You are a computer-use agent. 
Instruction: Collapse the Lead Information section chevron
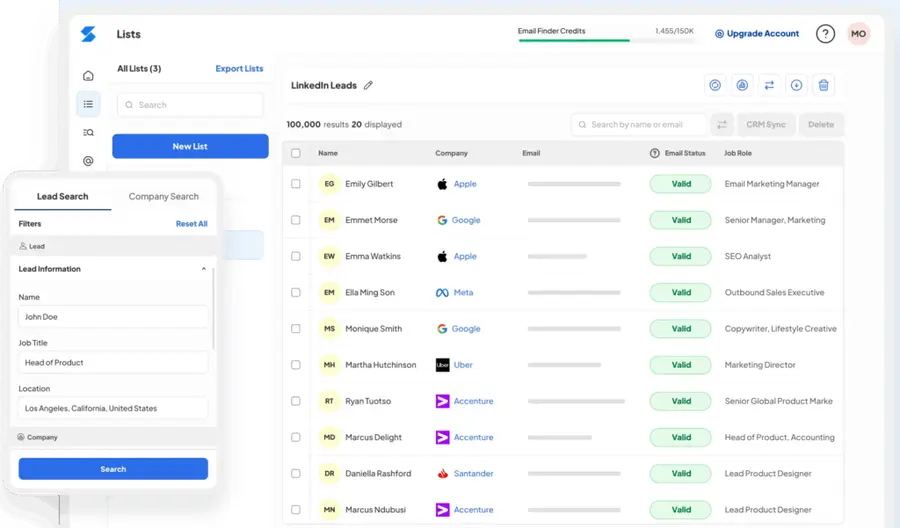[204, 269]
